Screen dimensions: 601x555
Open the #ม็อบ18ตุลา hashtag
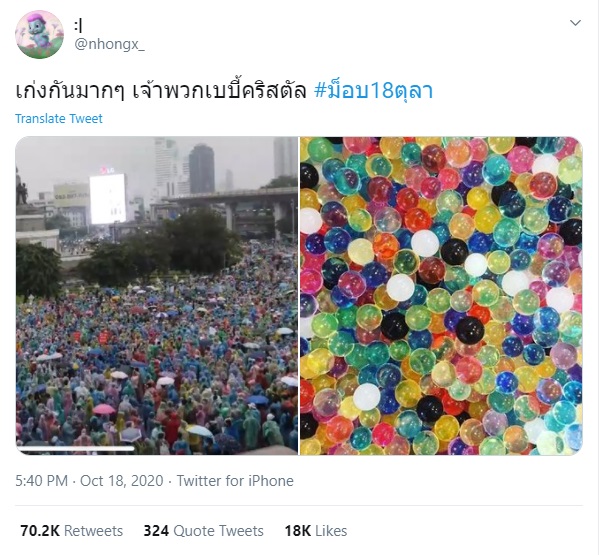[373, 90]
